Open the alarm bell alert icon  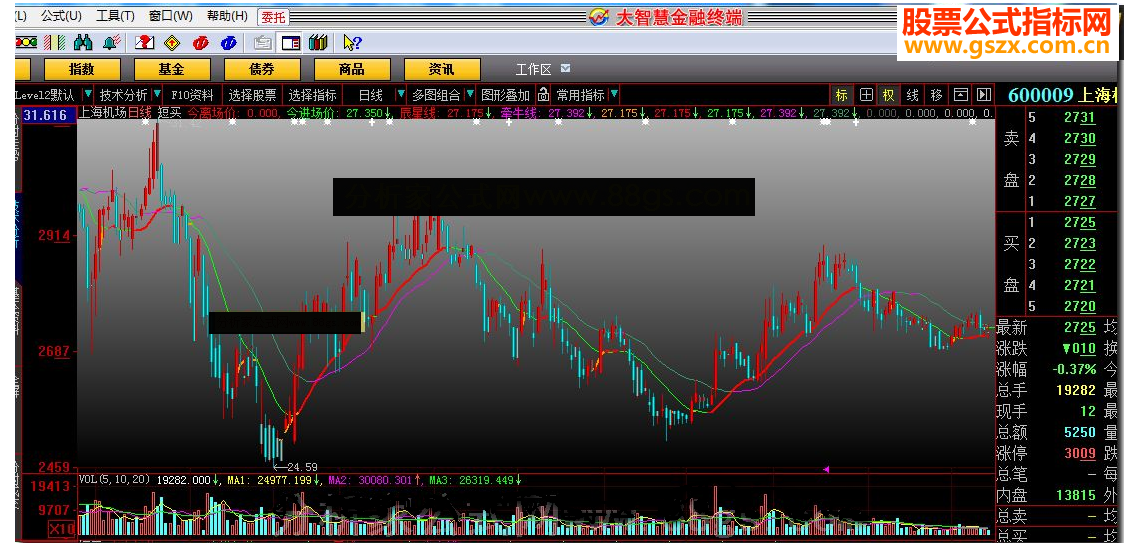(111, 43)
